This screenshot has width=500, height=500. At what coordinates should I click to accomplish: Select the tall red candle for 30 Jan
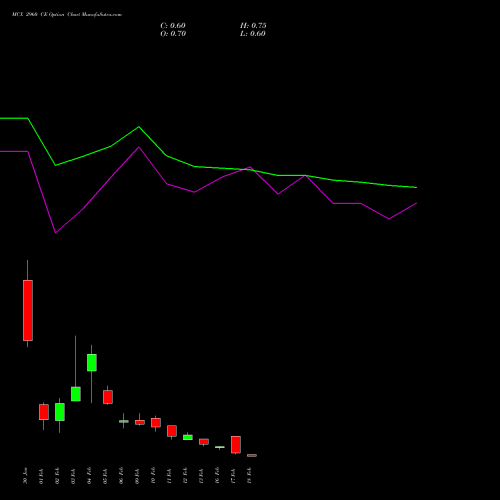[x=28, y=310]
